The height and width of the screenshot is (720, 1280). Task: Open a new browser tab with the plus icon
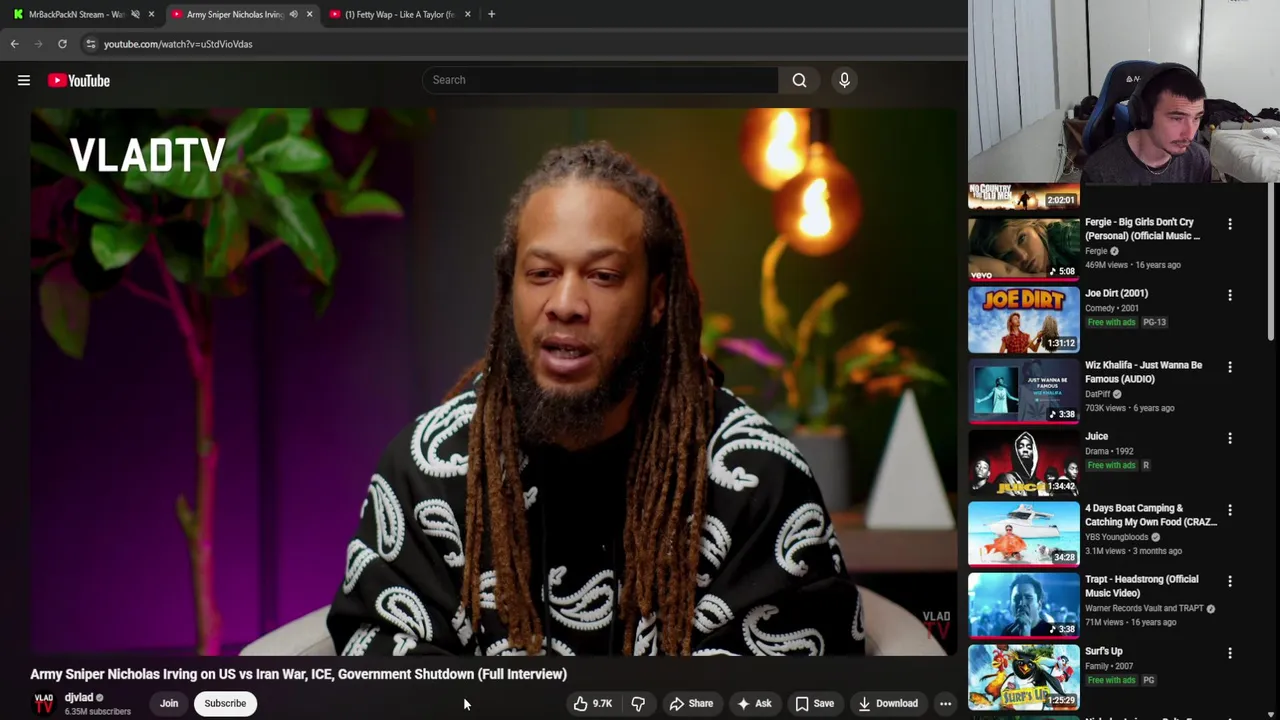[x=491, y=14]
